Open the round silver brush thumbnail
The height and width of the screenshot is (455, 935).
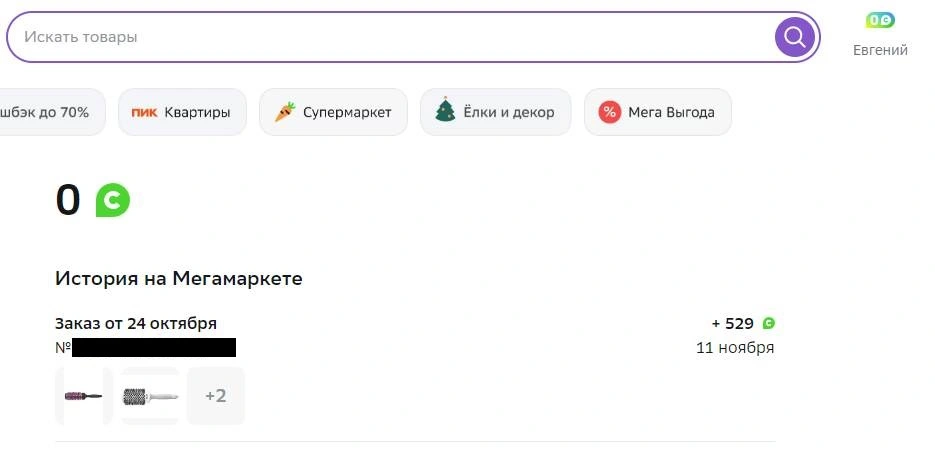150,396
